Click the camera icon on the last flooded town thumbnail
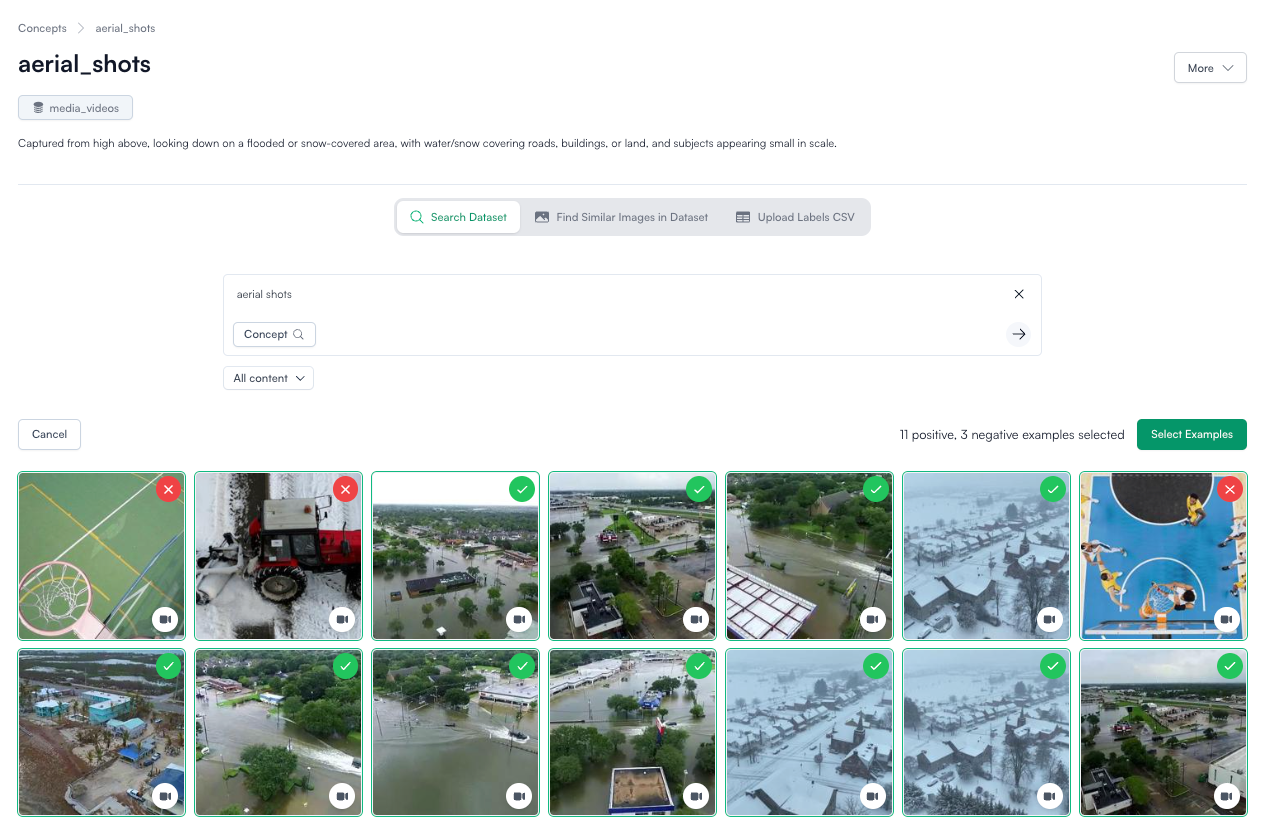1276x825 pixels. click(x=1227, y=796)
